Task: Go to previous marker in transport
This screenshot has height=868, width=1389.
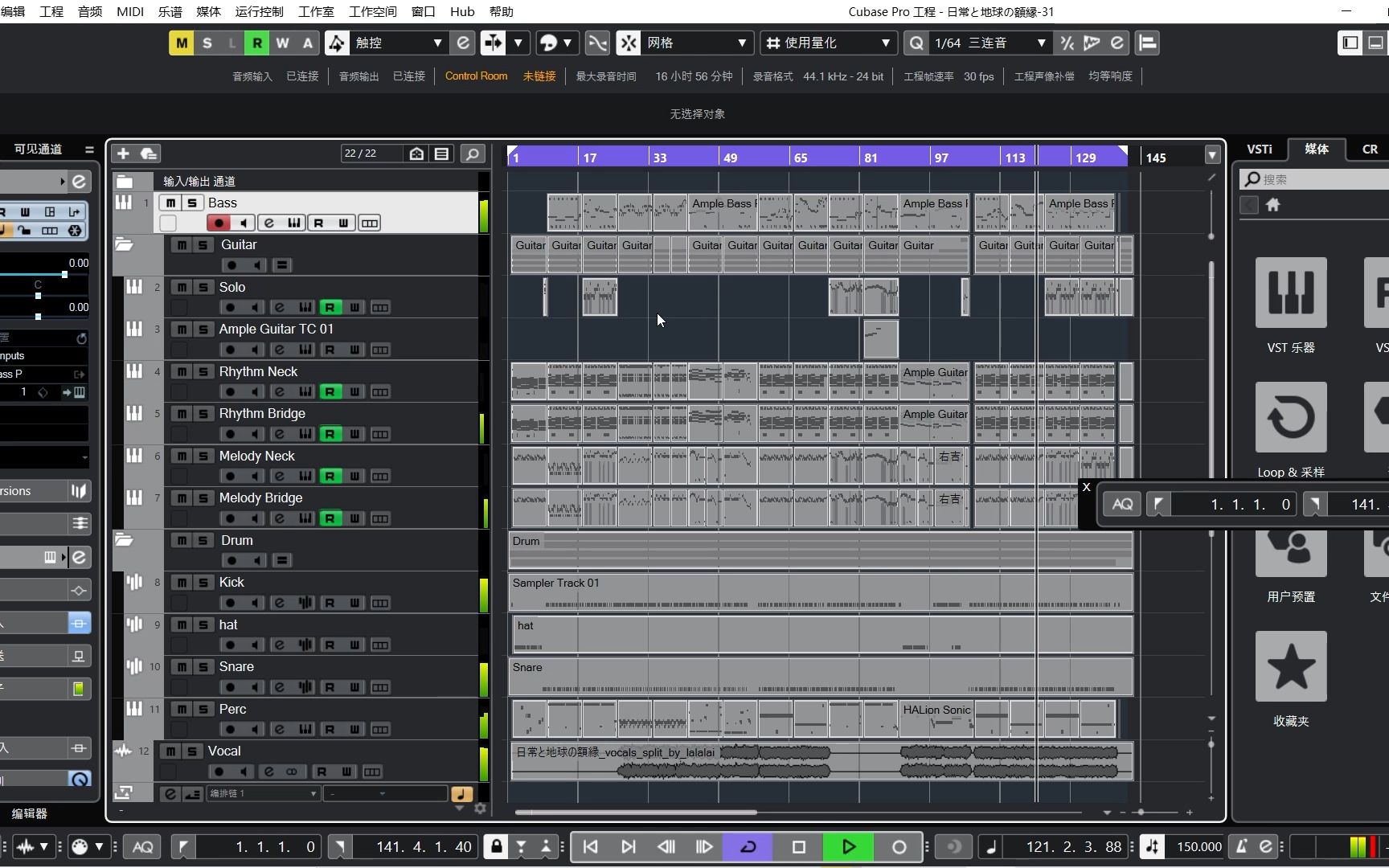Action: point(590,846)
